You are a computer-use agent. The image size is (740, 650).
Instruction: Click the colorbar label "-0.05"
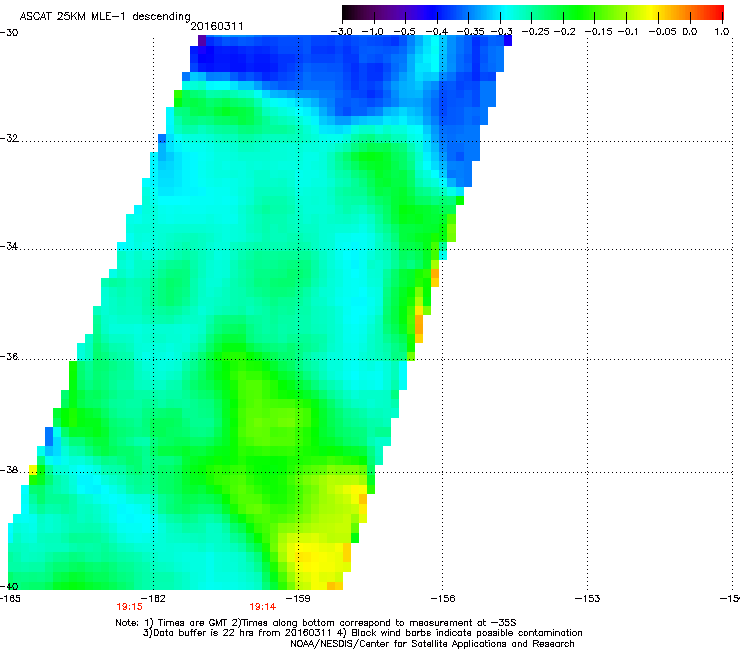coord(663,32)
